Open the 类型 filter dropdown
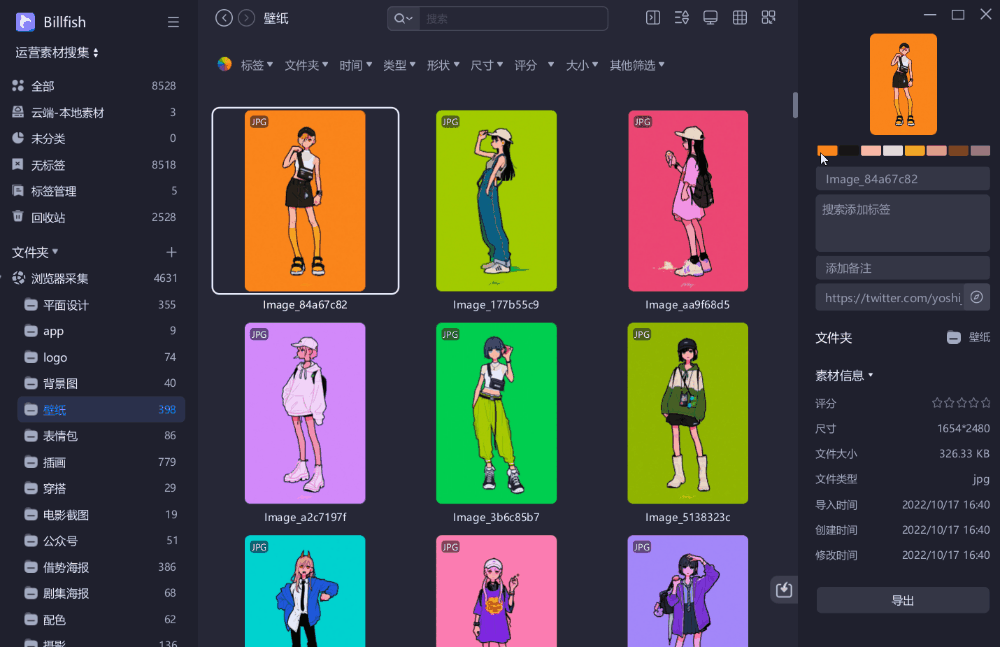 399,65
